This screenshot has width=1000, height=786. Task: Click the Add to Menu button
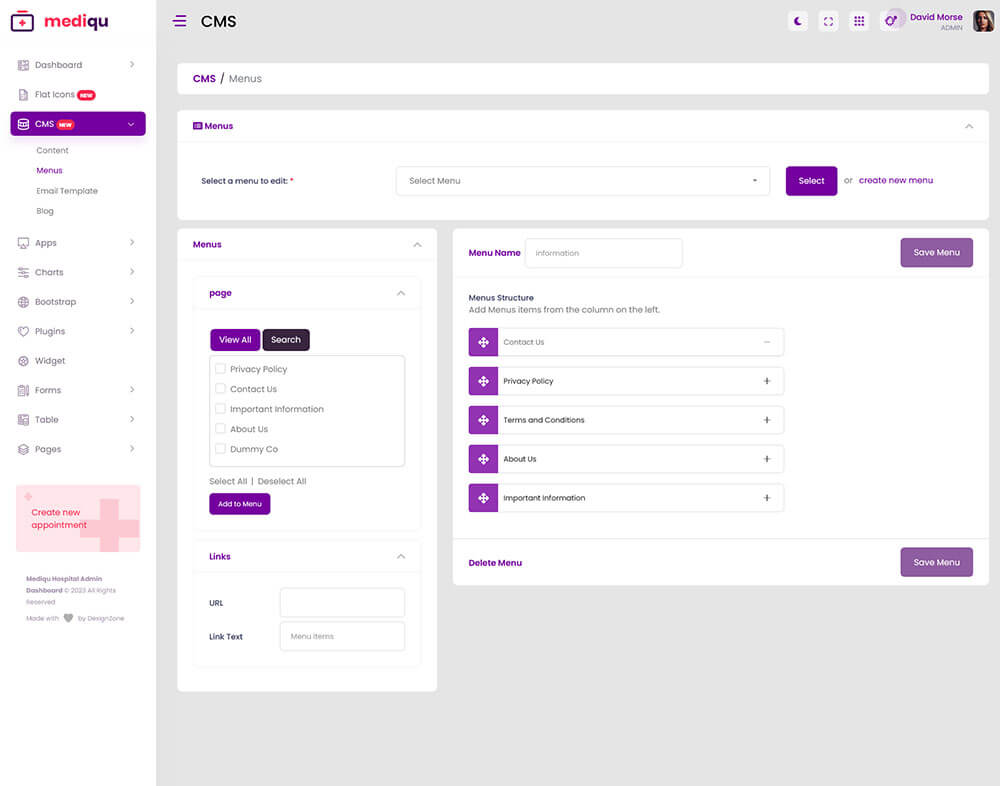pos(240,504)
